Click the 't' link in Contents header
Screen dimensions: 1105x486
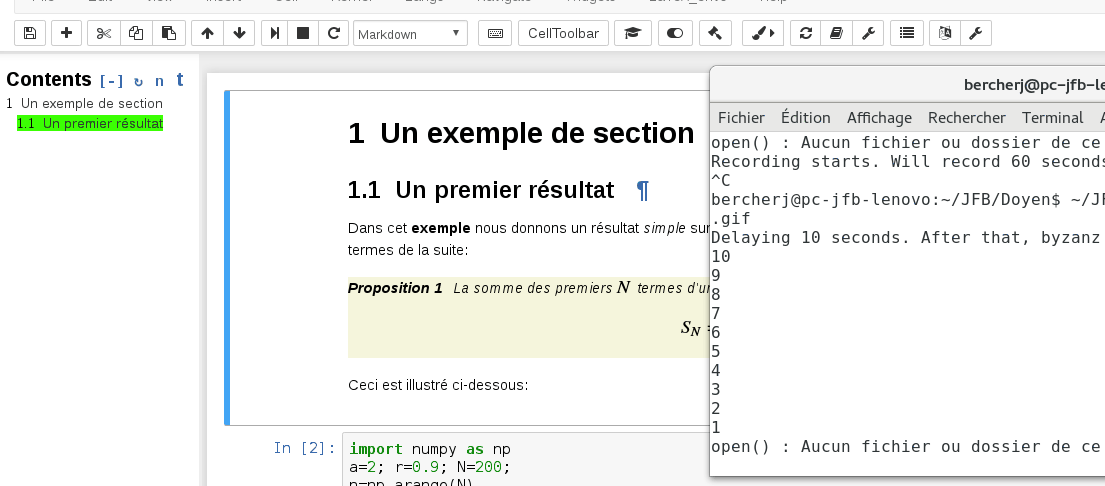point(180,80)
